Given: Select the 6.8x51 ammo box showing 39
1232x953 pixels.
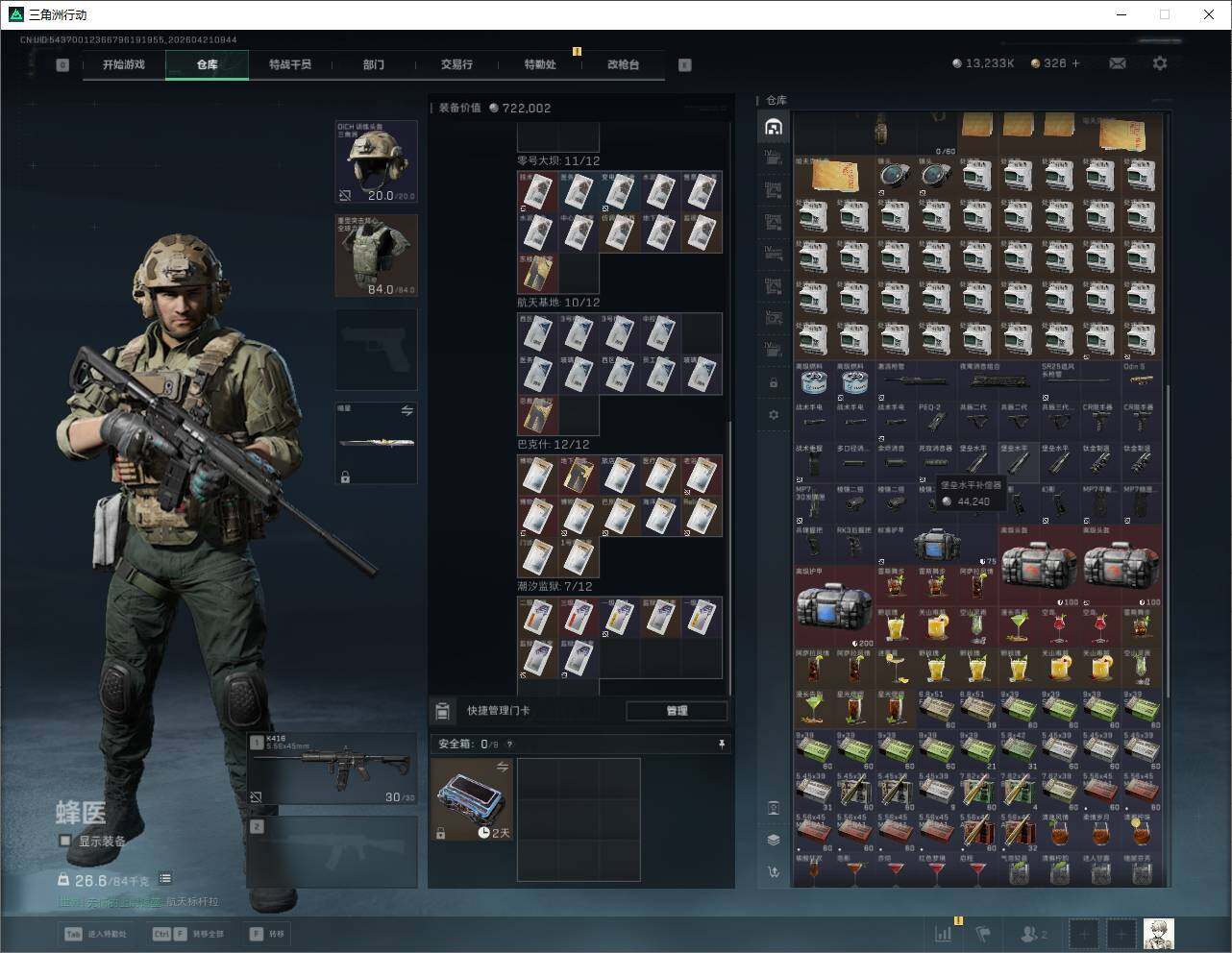Looking at the screenshot, I should click(x=977, y=709).
